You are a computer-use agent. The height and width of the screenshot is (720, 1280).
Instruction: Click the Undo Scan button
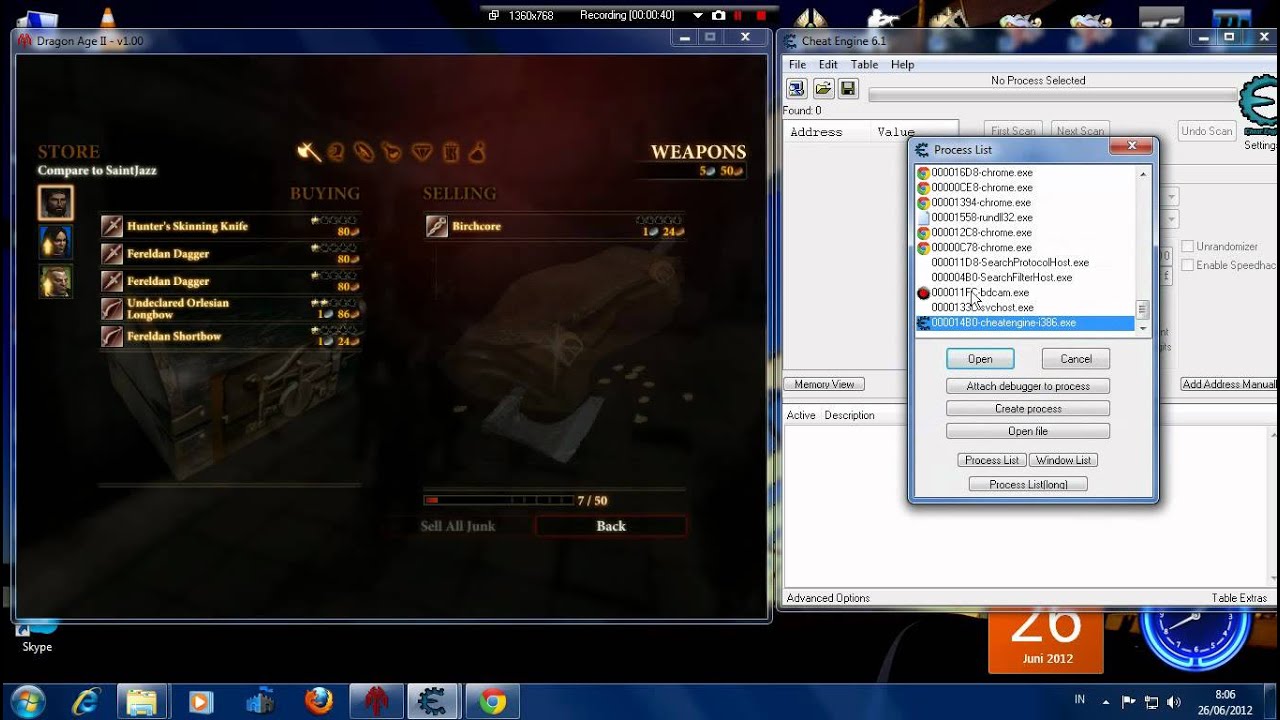pos(1206,131)
